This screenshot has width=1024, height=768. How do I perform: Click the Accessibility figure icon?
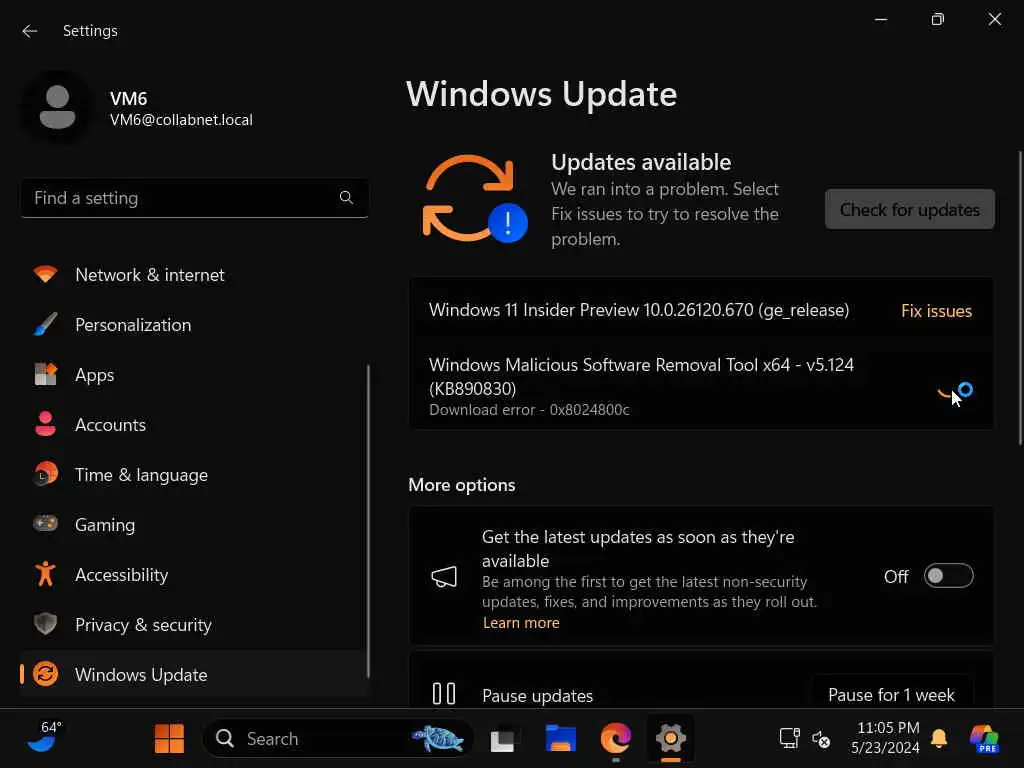click(x=45, y=574)
